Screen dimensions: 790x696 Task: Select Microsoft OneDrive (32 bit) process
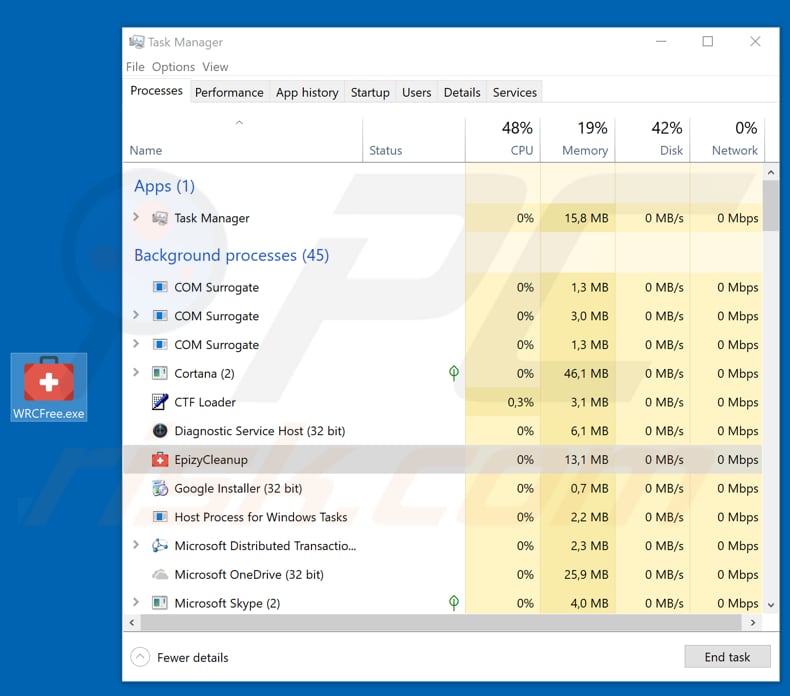[x=249, y=575]
